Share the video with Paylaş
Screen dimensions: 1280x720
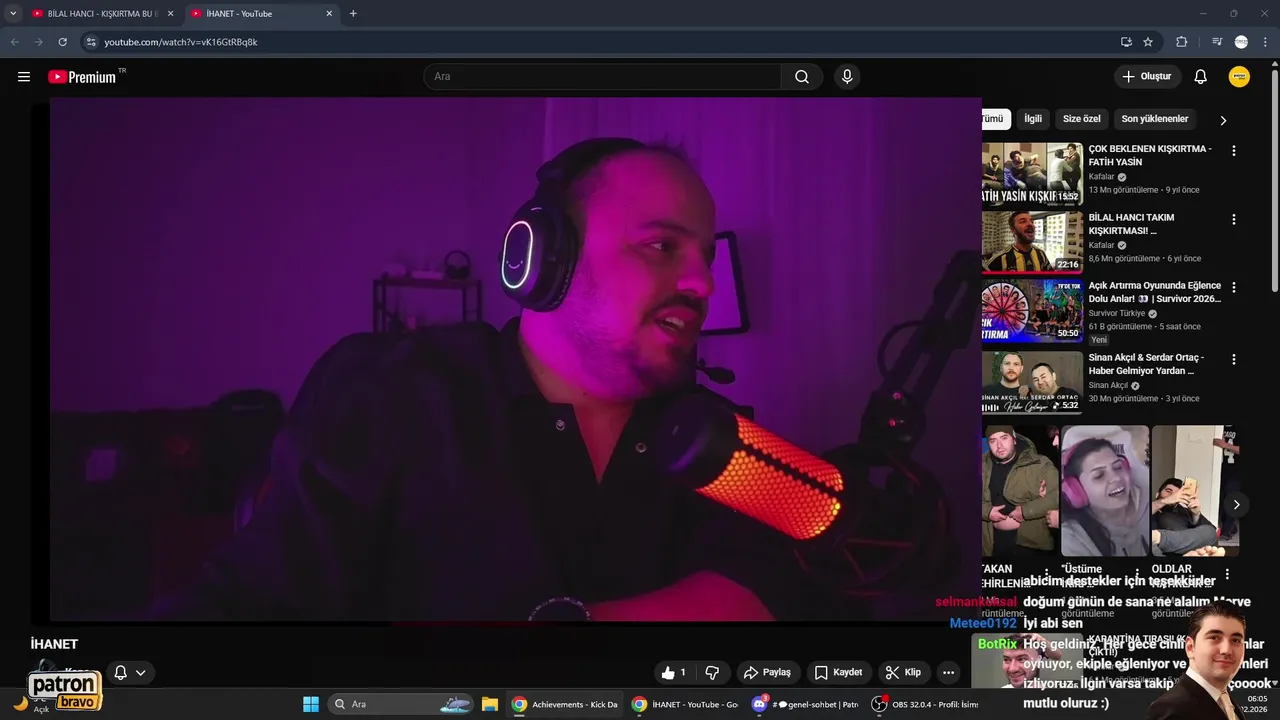767,673
